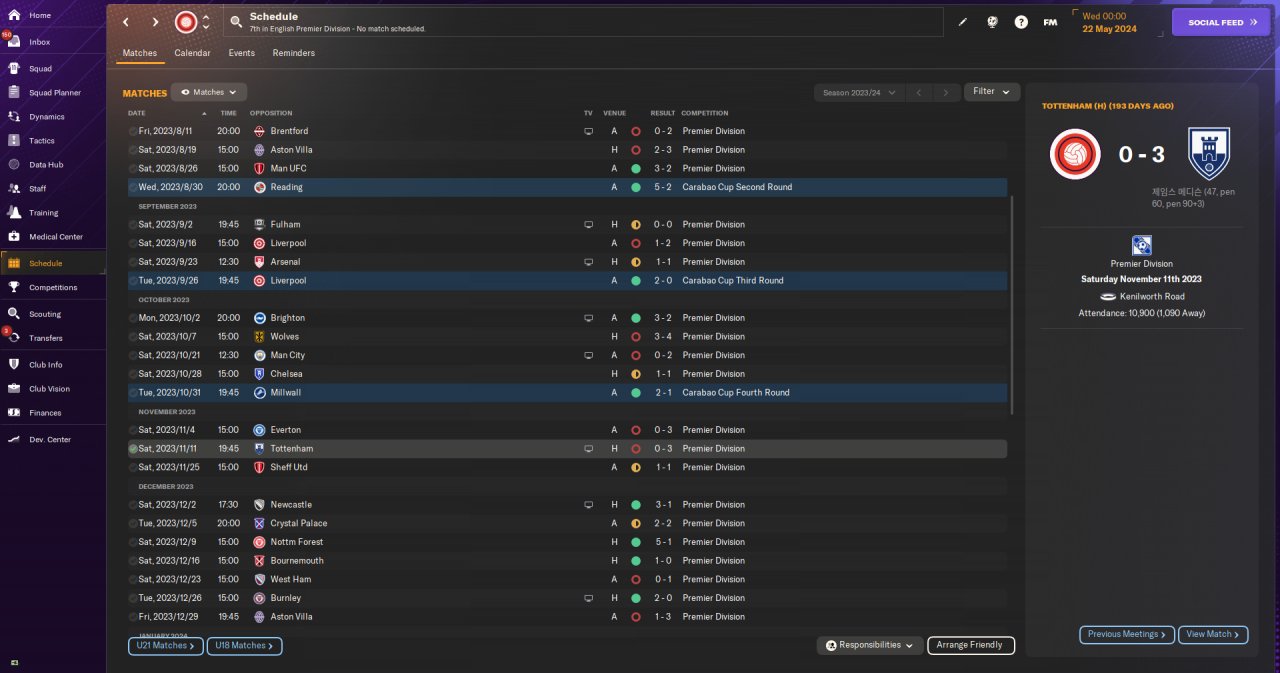
Task: Click the pencil edit icon in the top bar
Action: pos(963,22)
